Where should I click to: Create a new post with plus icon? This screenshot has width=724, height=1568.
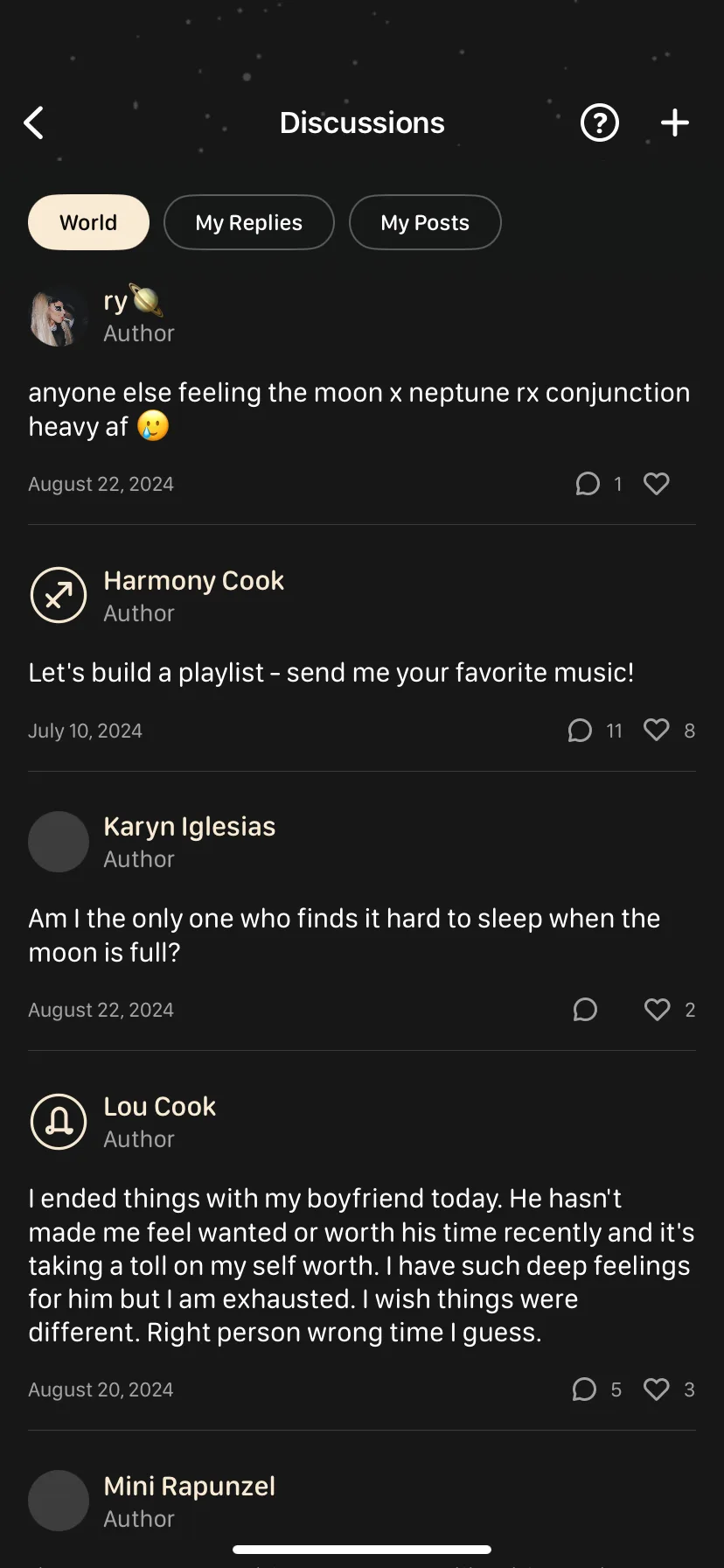coord(674,123)
